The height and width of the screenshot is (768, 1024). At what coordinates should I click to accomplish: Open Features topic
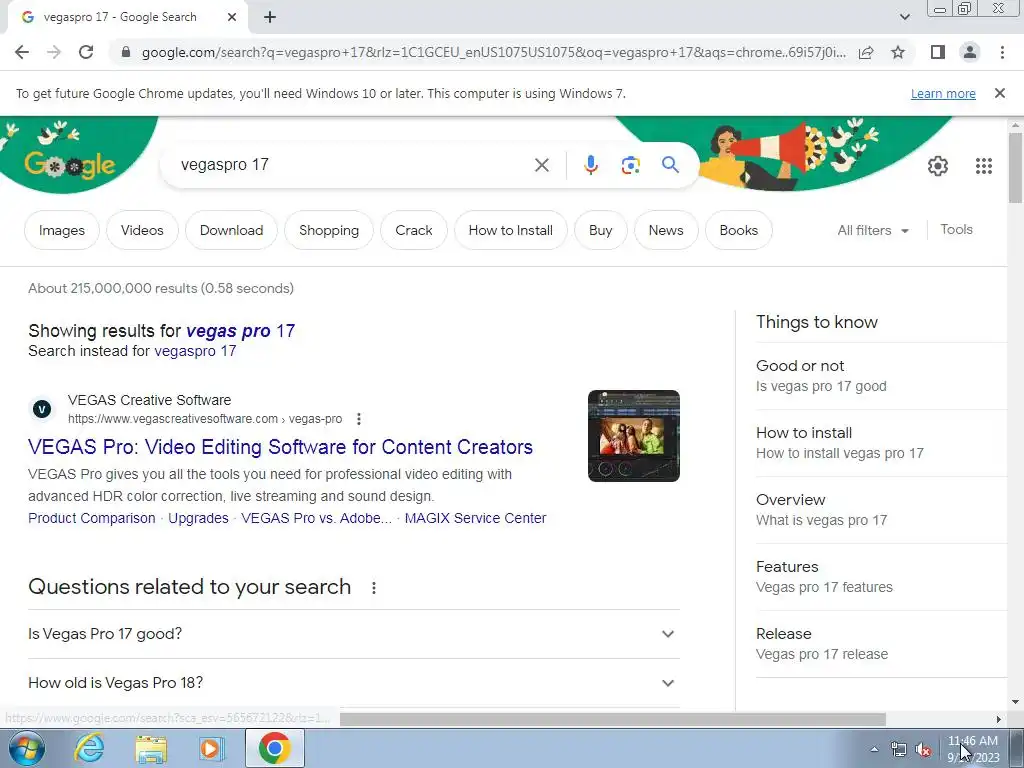882,577
